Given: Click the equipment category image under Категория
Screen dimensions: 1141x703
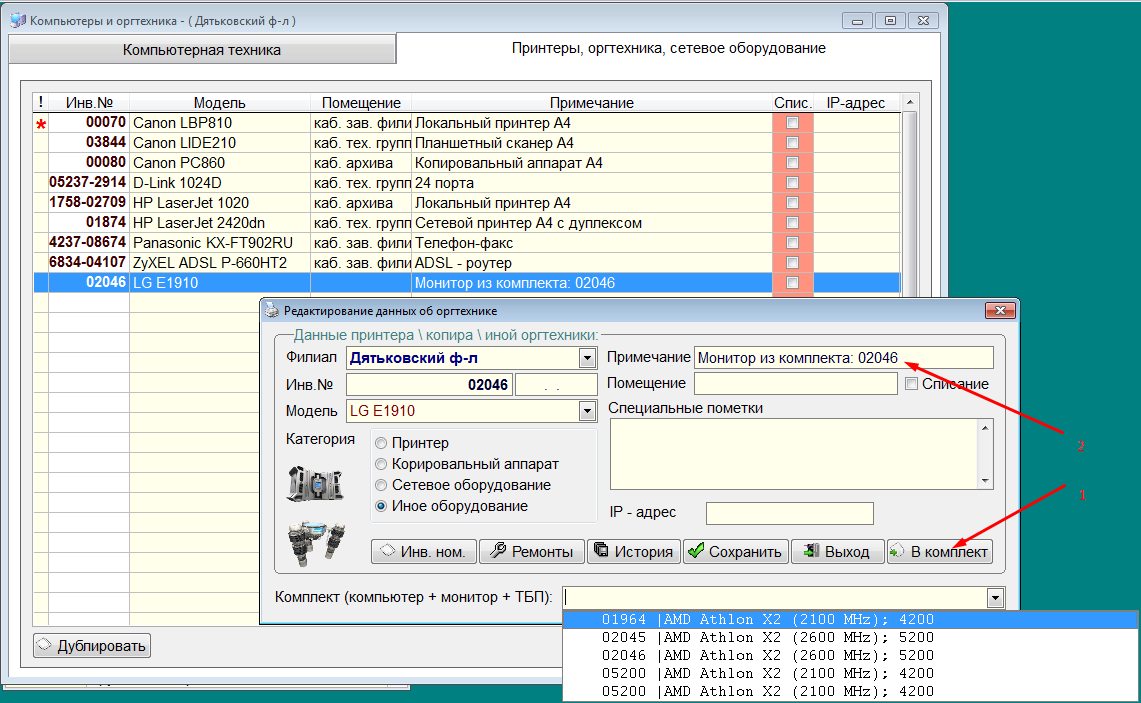Looking at the screenshot, I should pos(315,483).
